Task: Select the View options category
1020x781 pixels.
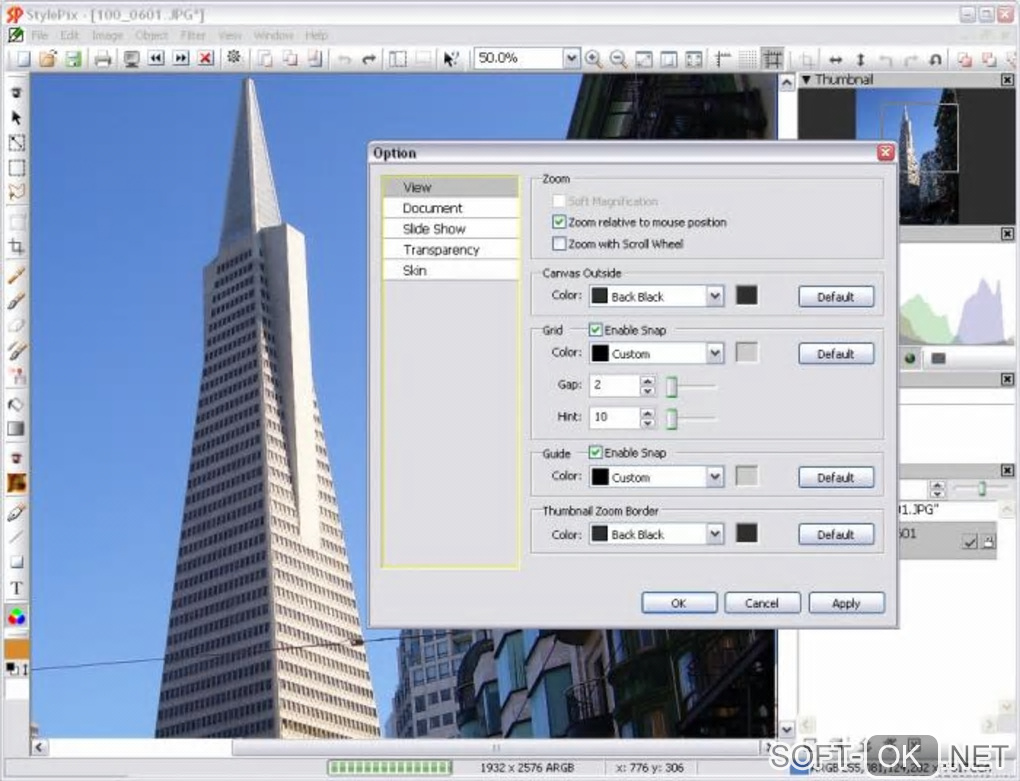Action: tap(451, 187)
